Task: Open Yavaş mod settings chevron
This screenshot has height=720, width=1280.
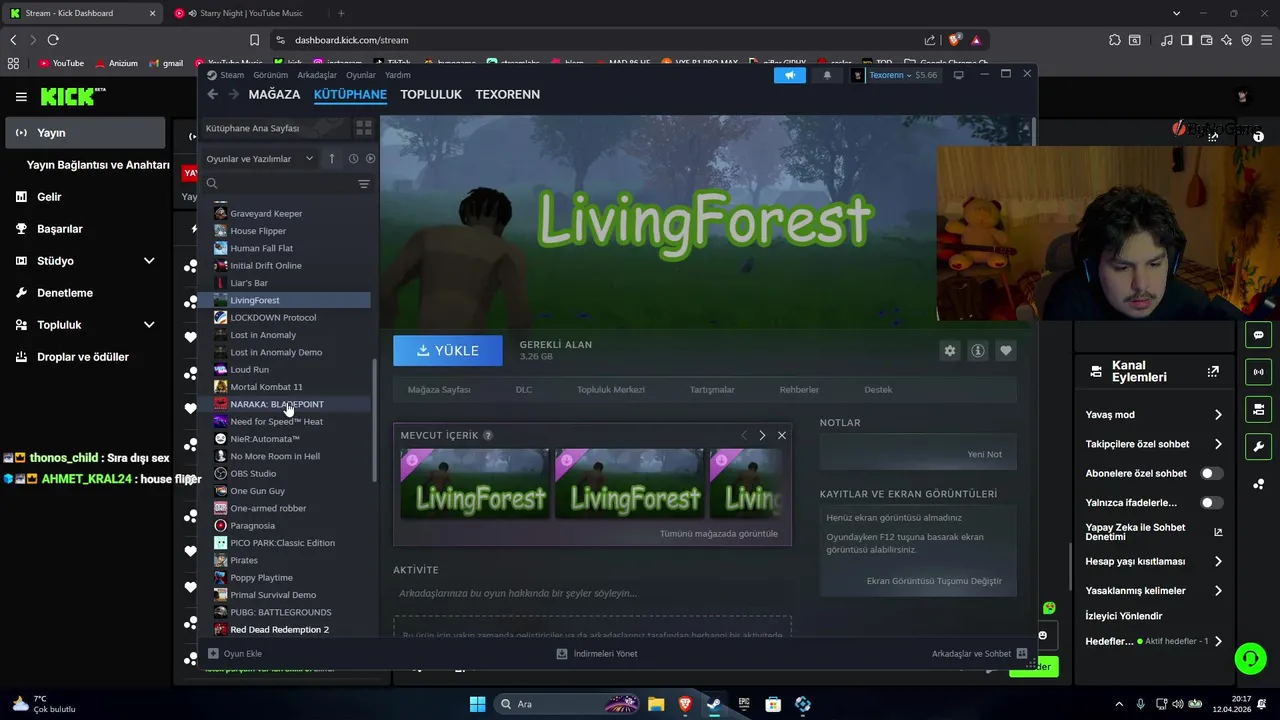Action: point(1218,415)
